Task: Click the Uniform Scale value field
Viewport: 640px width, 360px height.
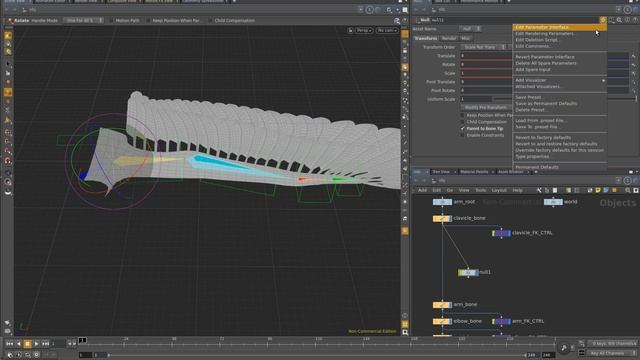Action: coord(476,99)
